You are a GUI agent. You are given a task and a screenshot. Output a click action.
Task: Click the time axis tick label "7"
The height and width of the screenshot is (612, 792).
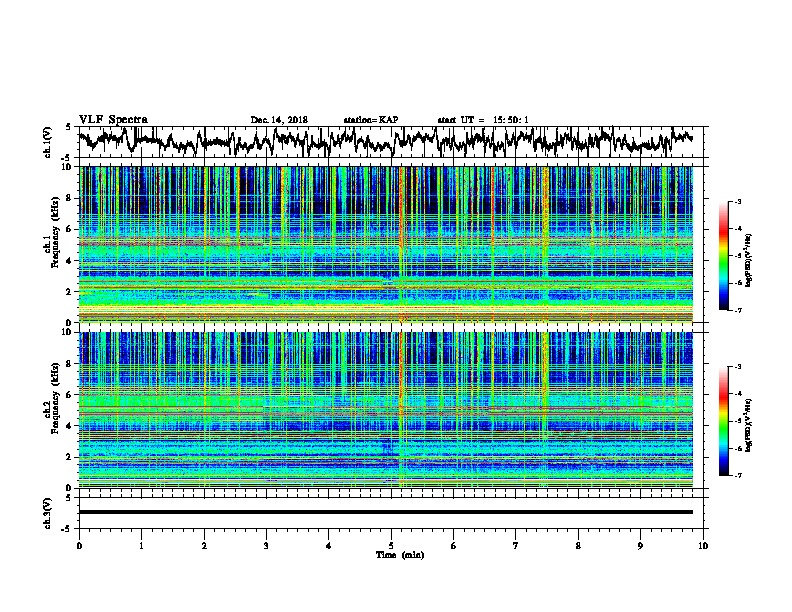click(x=516, y=546)
